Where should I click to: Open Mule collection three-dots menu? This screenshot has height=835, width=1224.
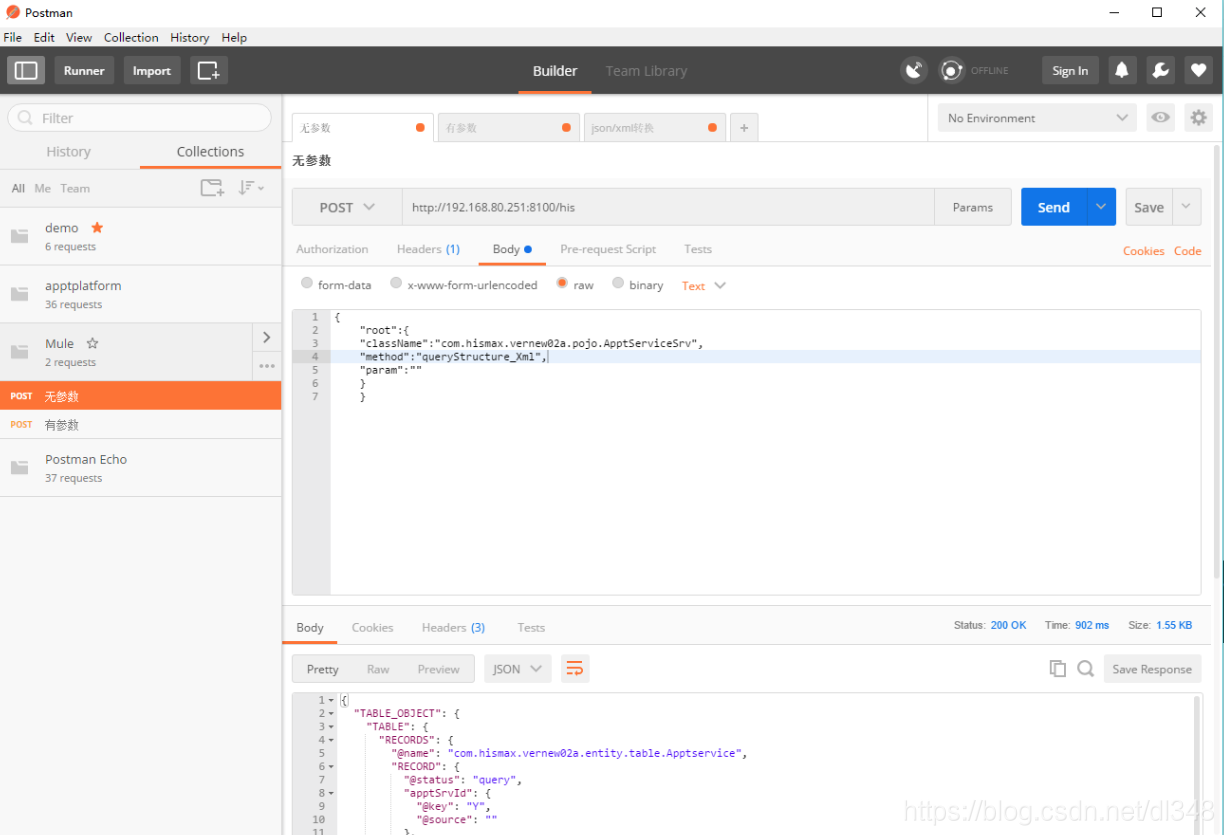click(266, 366)
